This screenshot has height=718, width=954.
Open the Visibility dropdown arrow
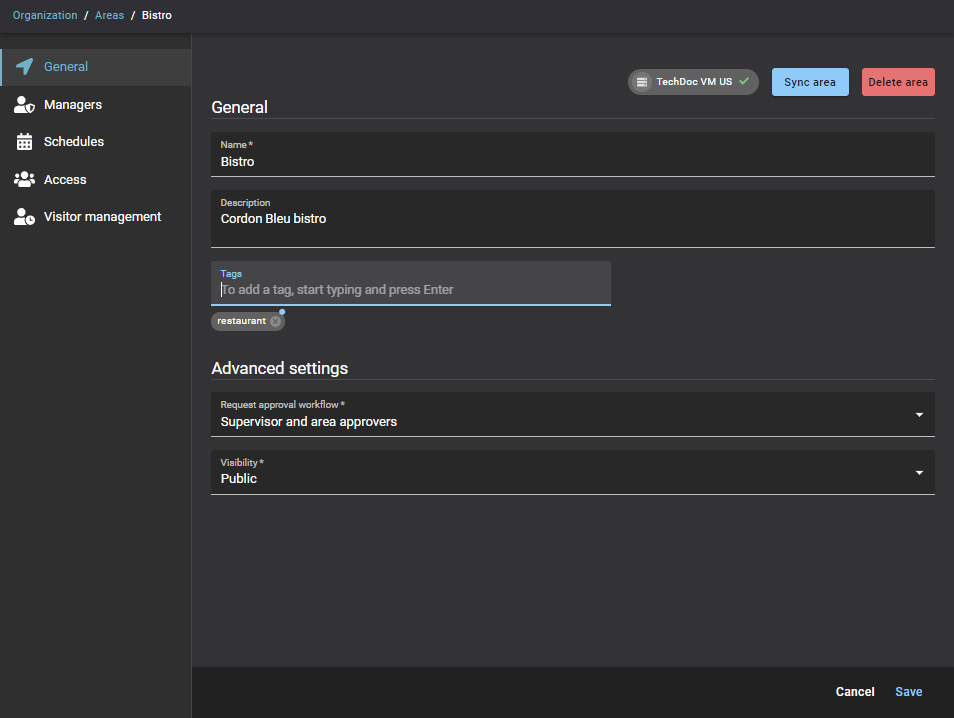tap(918, 473)
